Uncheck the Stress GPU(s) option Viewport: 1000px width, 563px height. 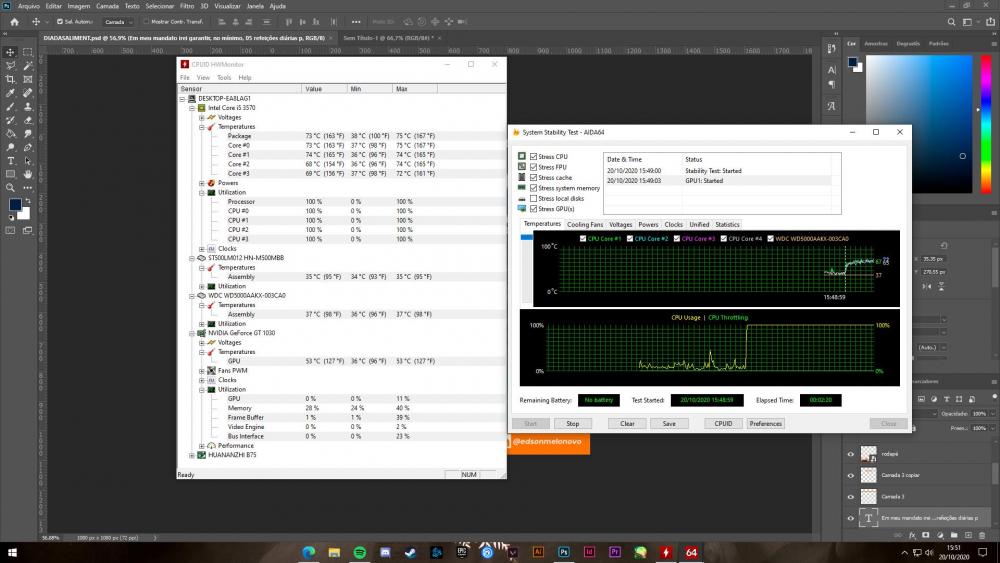pos(534,209)
